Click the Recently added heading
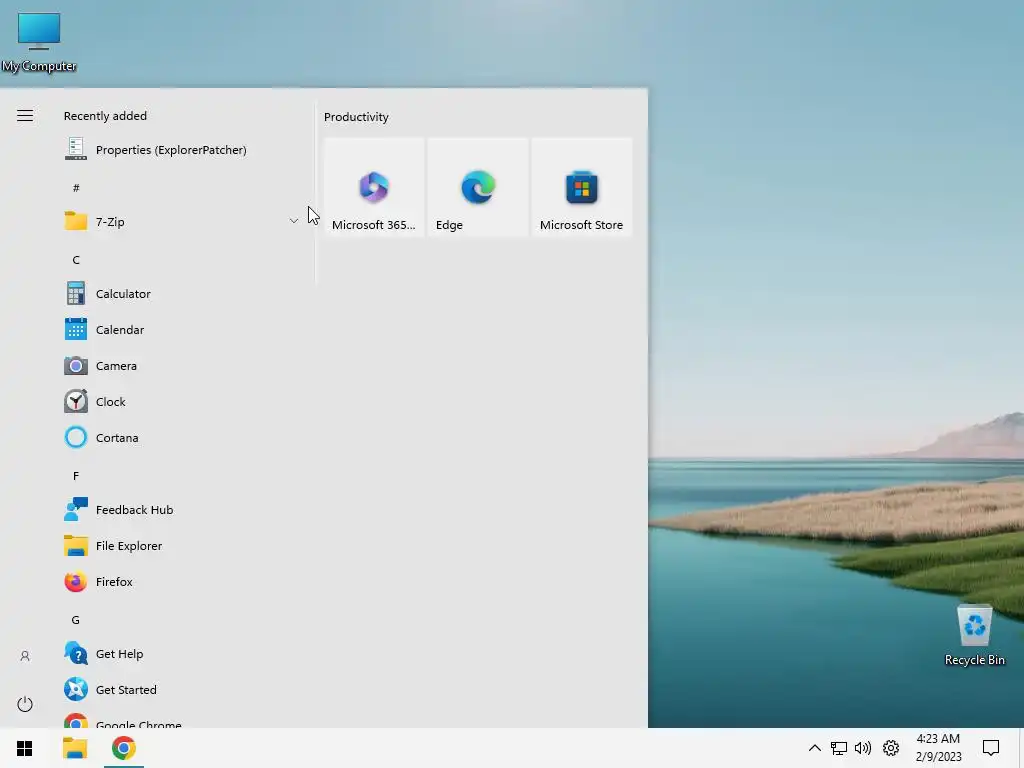The width and height of the screenshot is (1024, 768). (x=105, y=116)
